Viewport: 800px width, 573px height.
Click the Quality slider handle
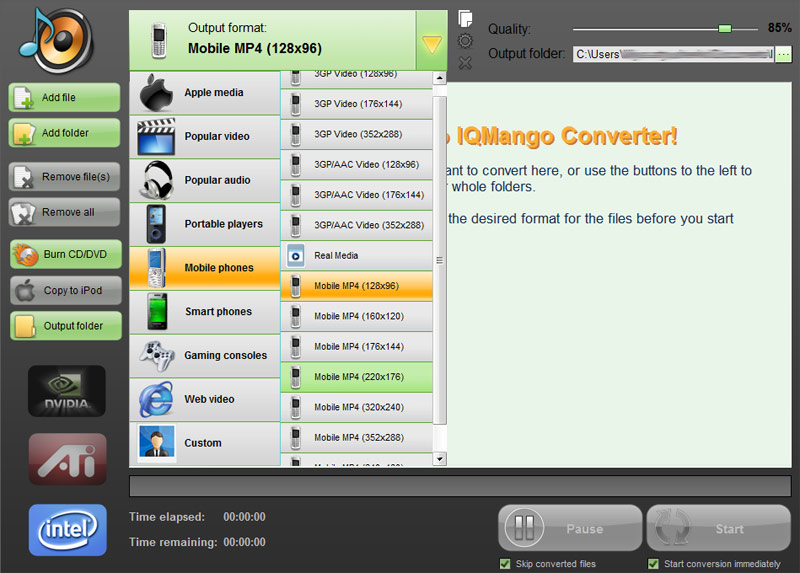tap(724, 29)
